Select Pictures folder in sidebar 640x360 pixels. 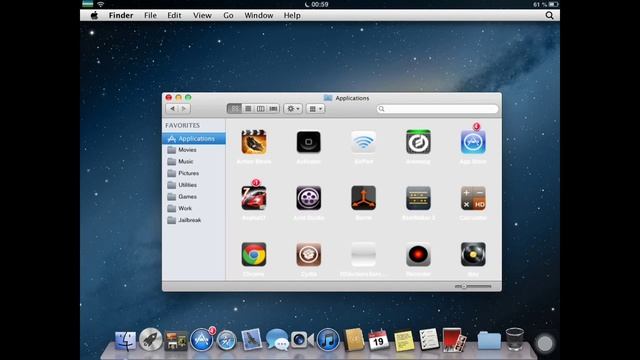(x=194, y=173)
